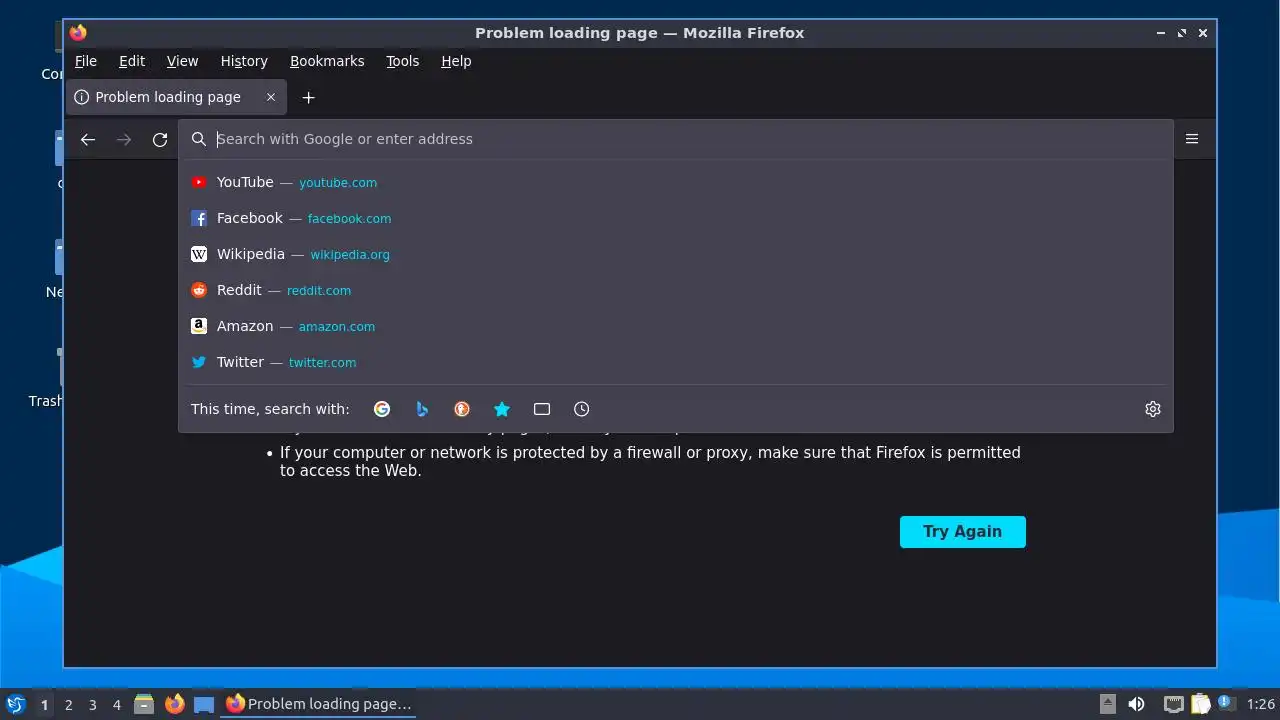Open update notifier tray icon
The image size is (1280, 720).
tap(1226, 703)
